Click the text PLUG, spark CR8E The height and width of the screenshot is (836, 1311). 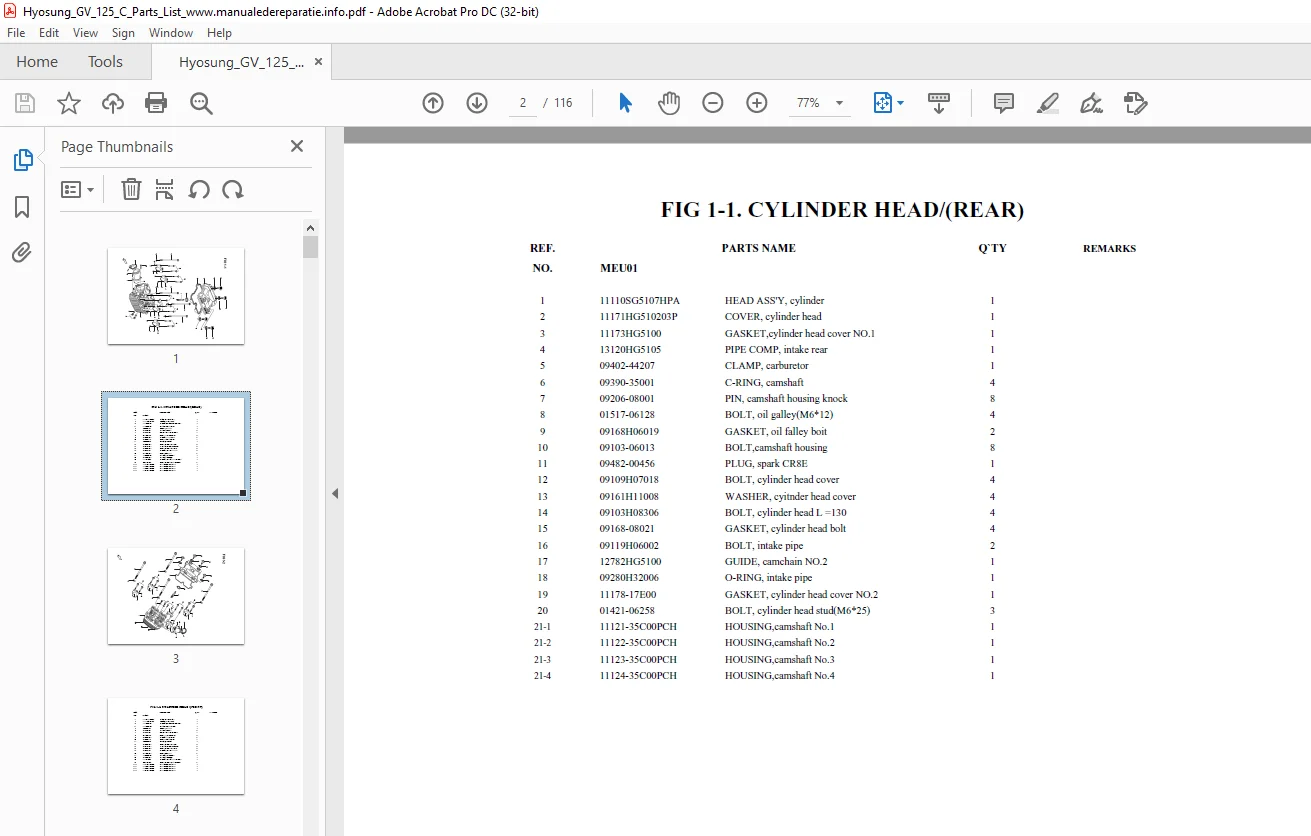pos(766,463)
